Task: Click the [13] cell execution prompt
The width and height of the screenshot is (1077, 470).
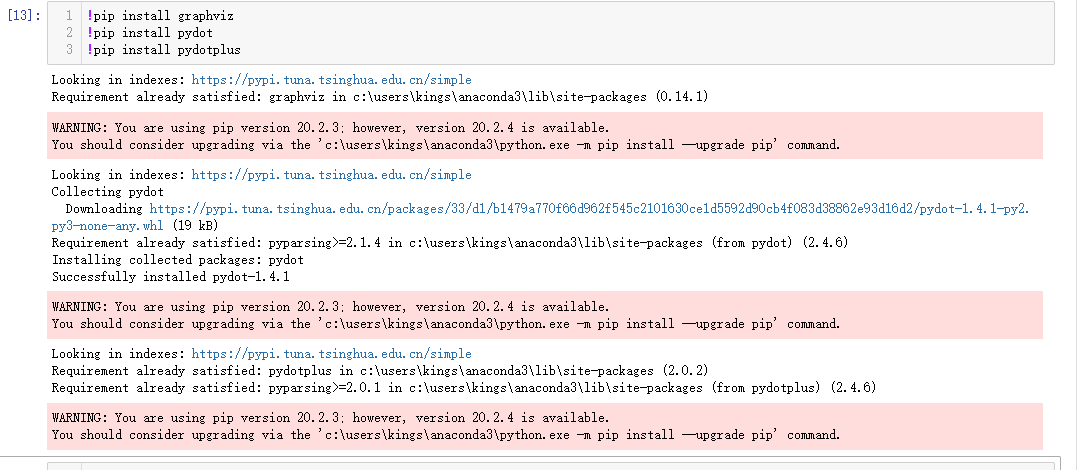Action: tap(23, 15)
